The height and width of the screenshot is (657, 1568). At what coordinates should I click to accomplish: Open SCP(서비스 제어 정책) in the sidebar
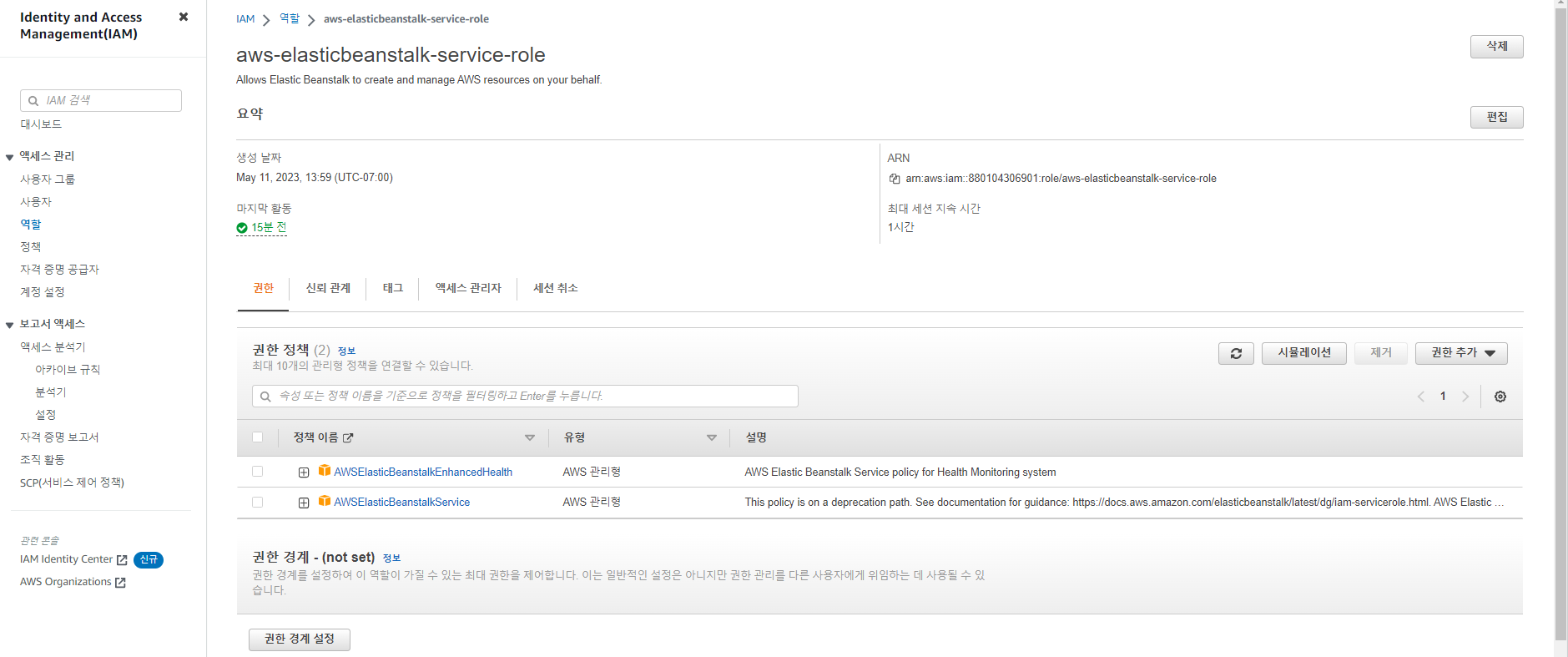pyautogui.click(x=72, y=483)
